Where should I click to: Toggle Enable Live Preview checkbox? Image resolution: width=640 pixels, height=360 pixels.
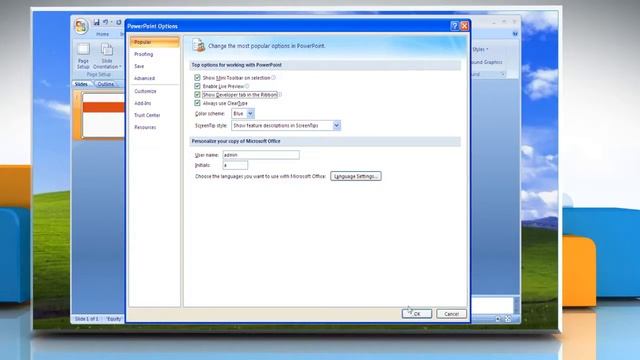point(198,86)
